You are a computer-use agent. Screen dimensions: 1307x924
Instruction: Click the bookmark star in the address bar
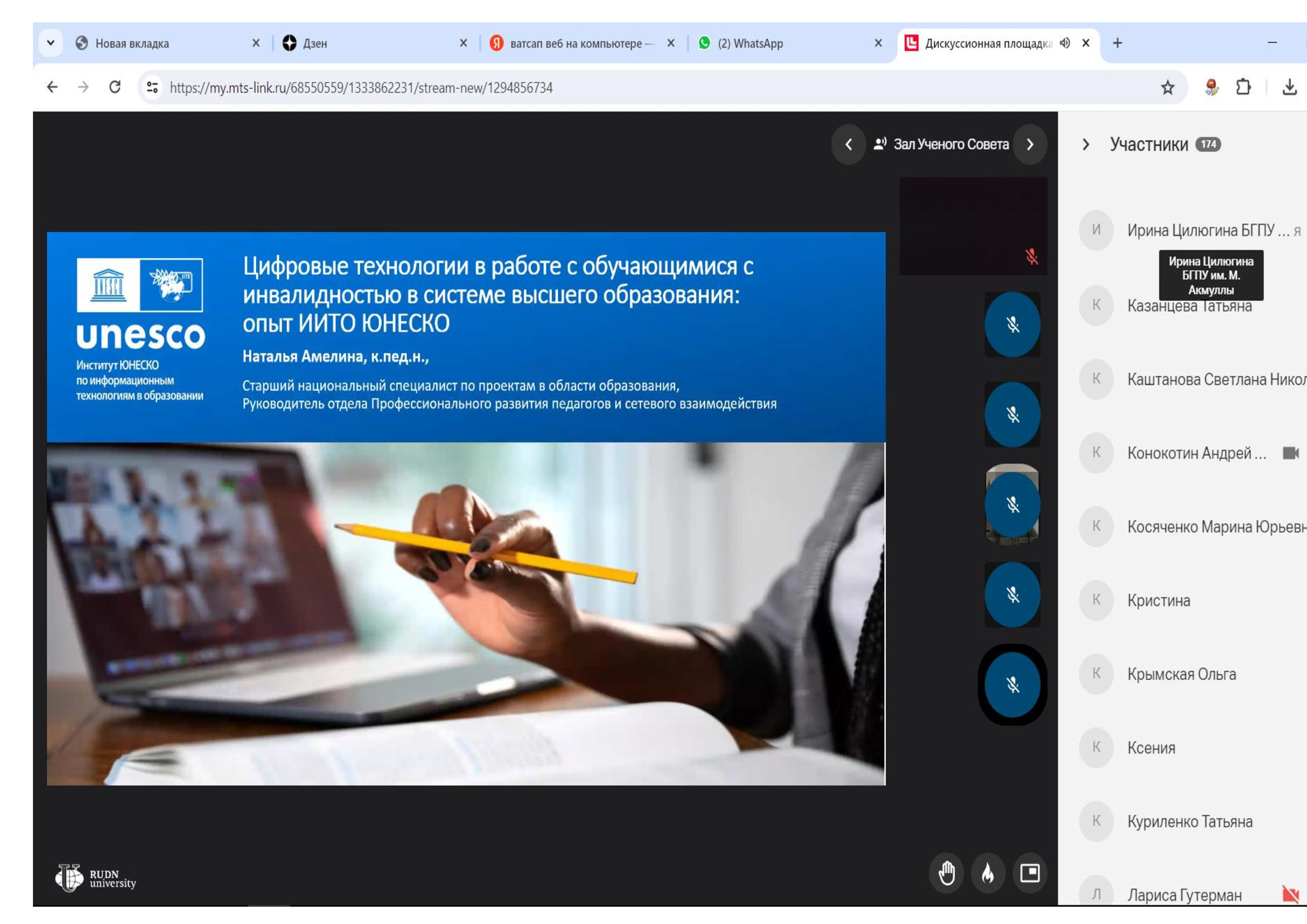1167,88
